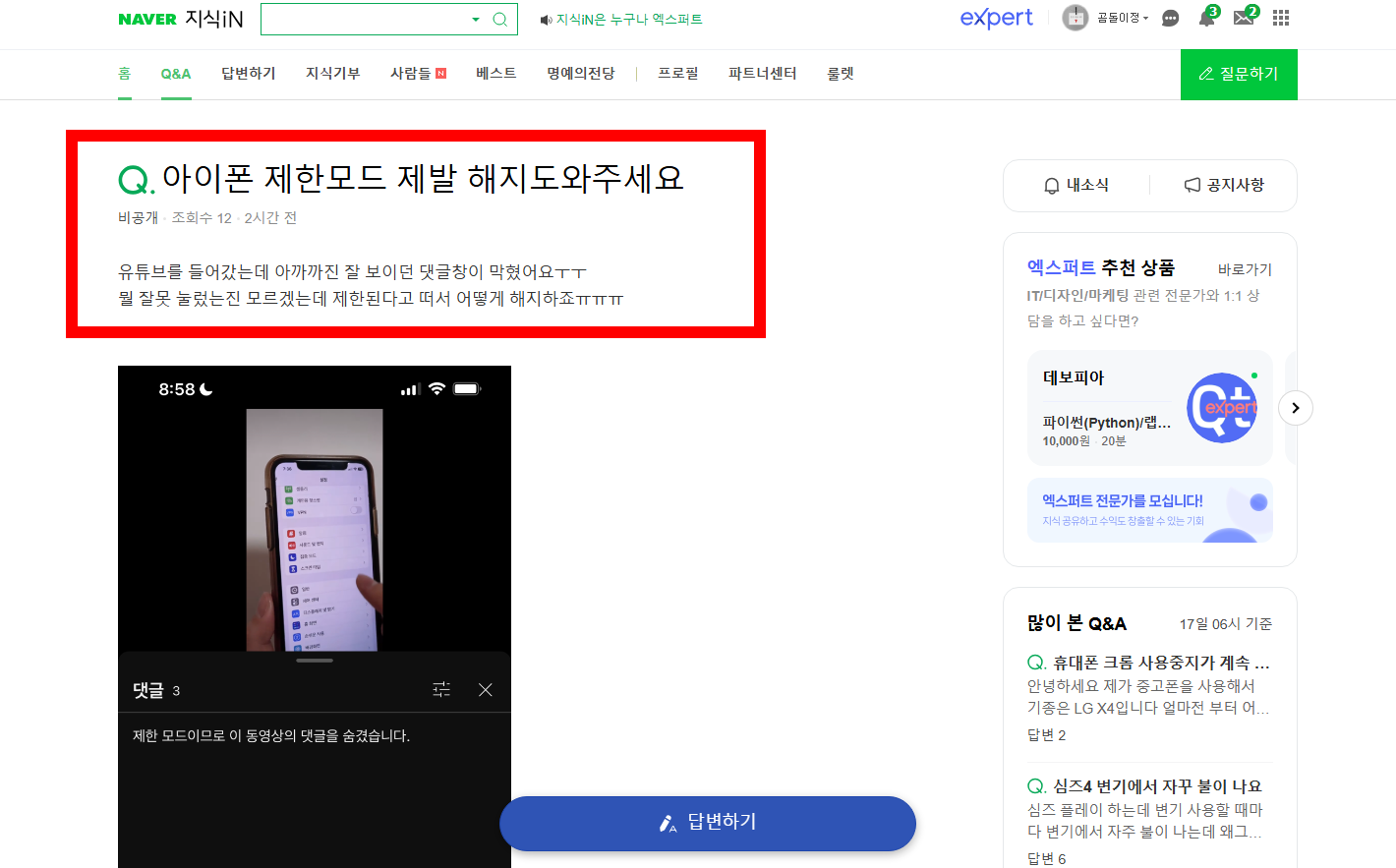Viewport: 1396px width, 868px height.
Task: Click the eXpert Q+ badge icon
Action: coord(1222,407)
